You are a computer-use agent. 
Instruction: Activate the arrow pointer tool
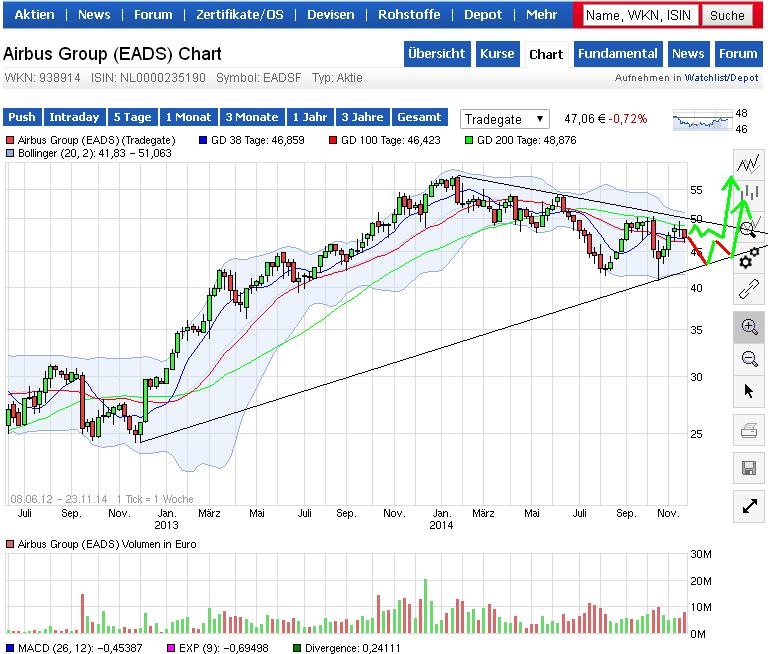coord(749,391)
